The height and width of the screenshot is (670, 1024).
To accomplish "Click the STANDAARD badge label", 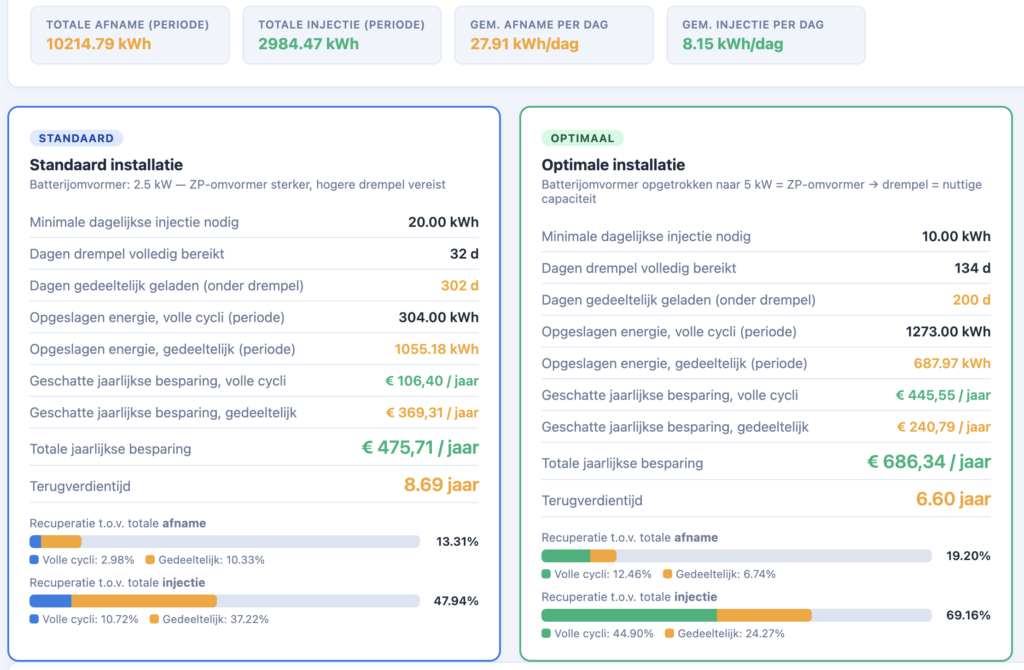I will [76, 138].
